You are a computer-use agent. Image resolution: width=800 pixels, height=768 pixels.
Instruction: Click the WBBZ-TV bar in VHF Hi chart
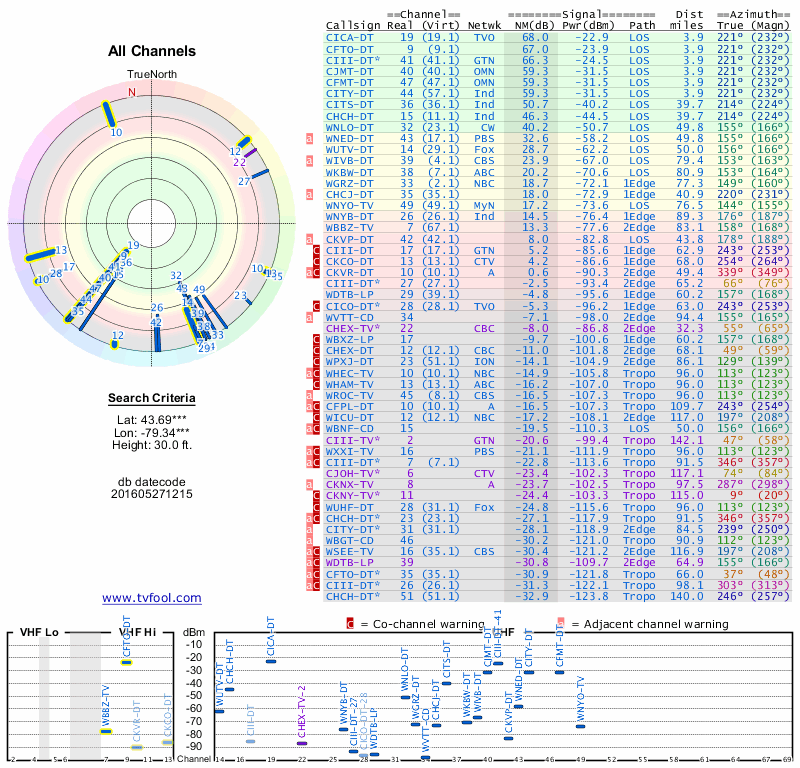[x=107, y=731]
